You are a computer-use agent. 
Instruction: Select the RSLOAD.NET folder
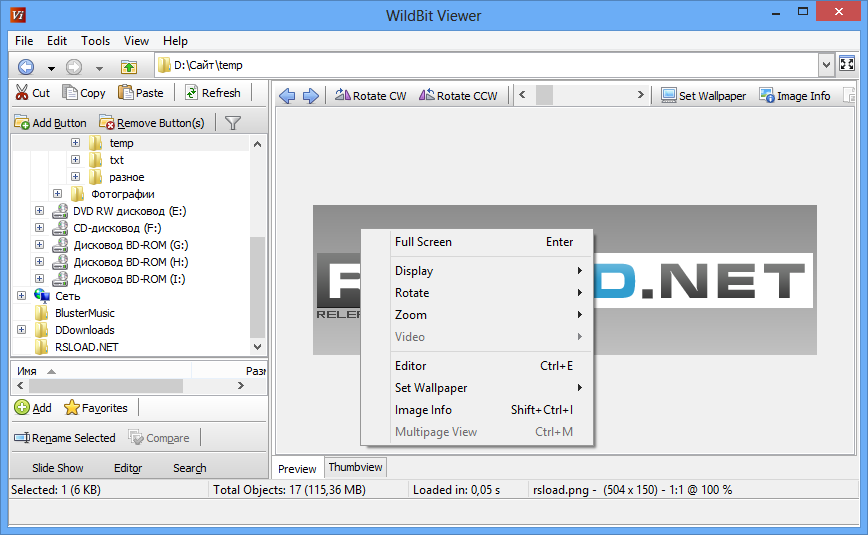[x=86, y=347]
